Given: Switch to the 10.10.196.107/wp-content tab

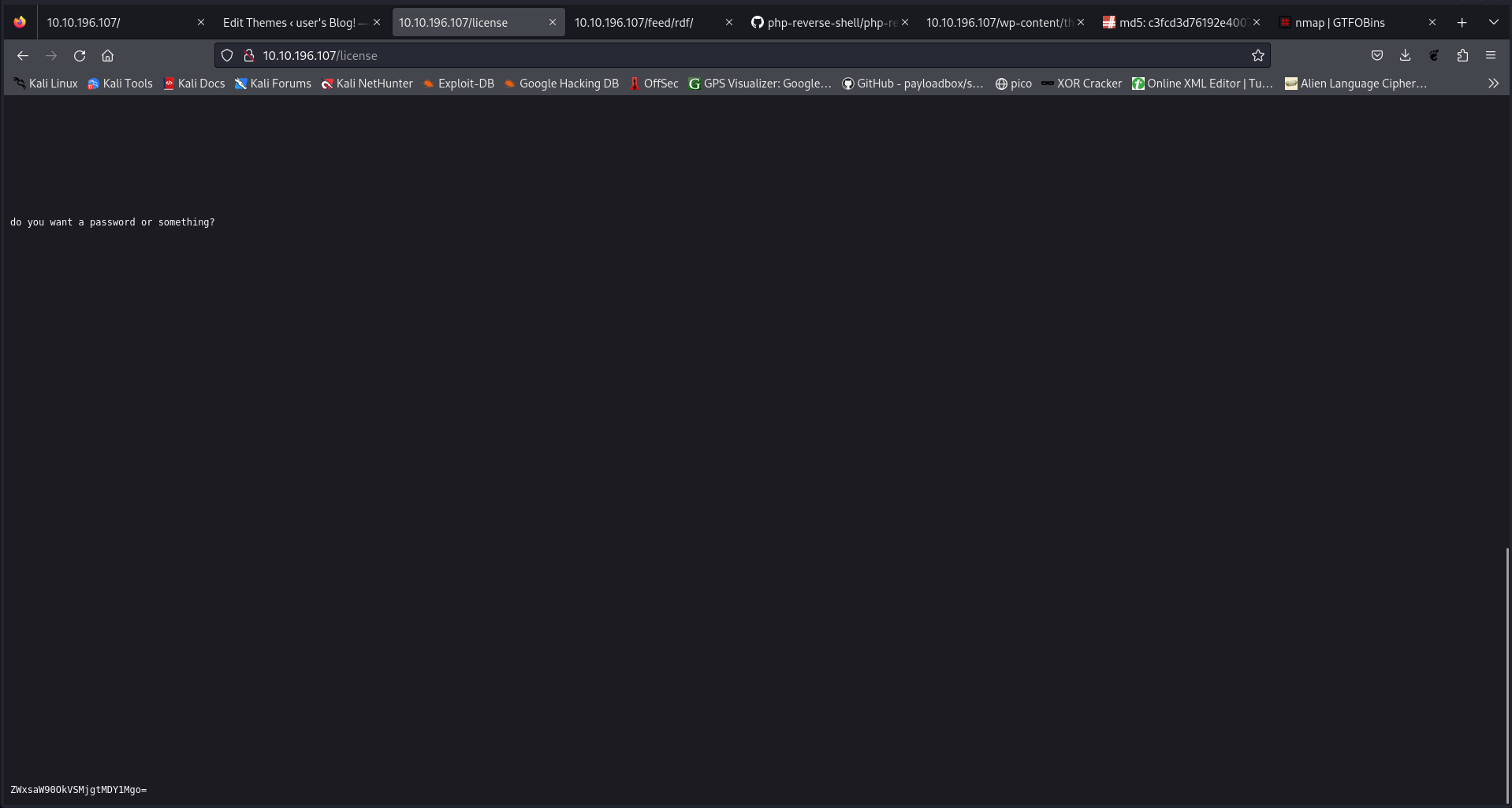Looking at the screenshot, I should [1004, 22].
